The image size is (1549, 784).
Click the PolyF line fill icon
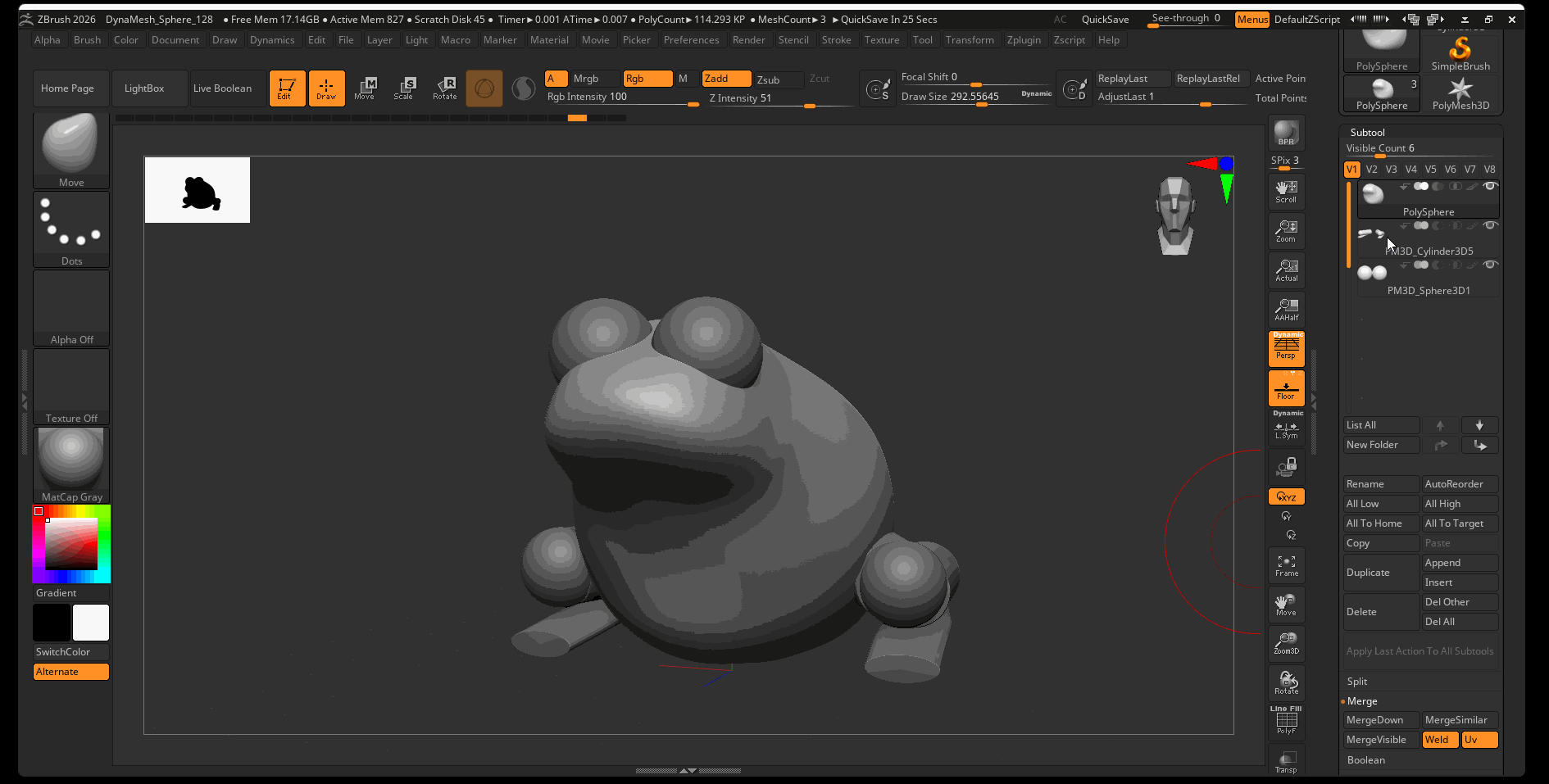coord(1286,722)
